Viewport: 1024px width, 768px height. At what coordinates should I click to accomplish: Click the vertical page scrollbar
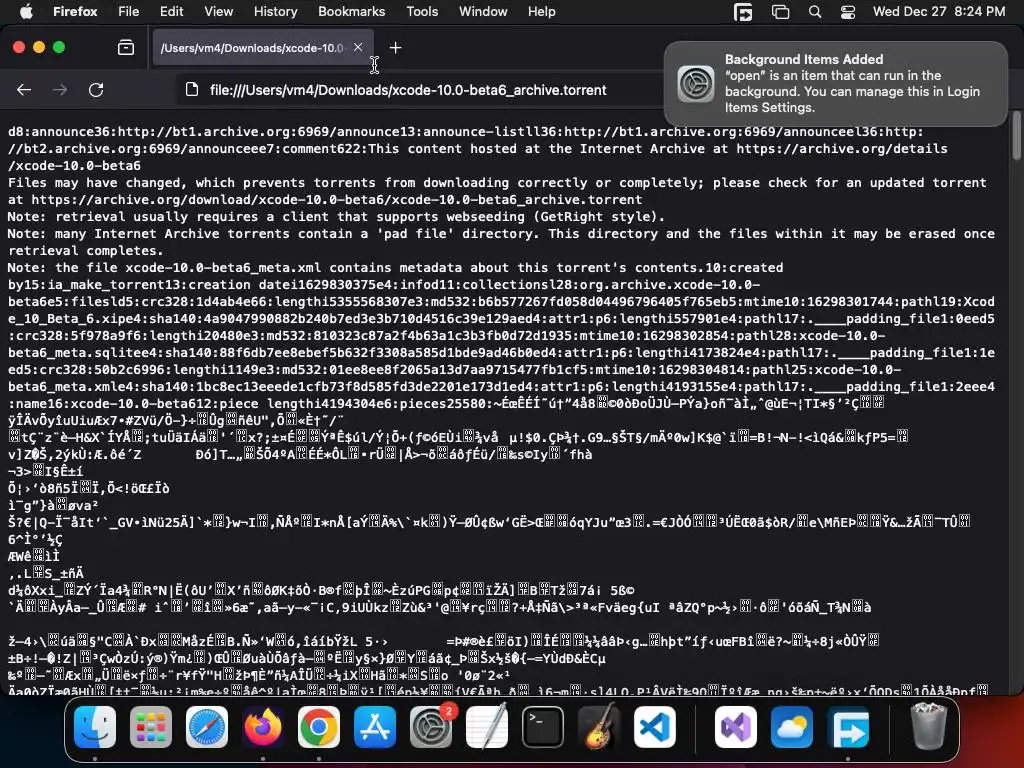(x=1016, y=137)
